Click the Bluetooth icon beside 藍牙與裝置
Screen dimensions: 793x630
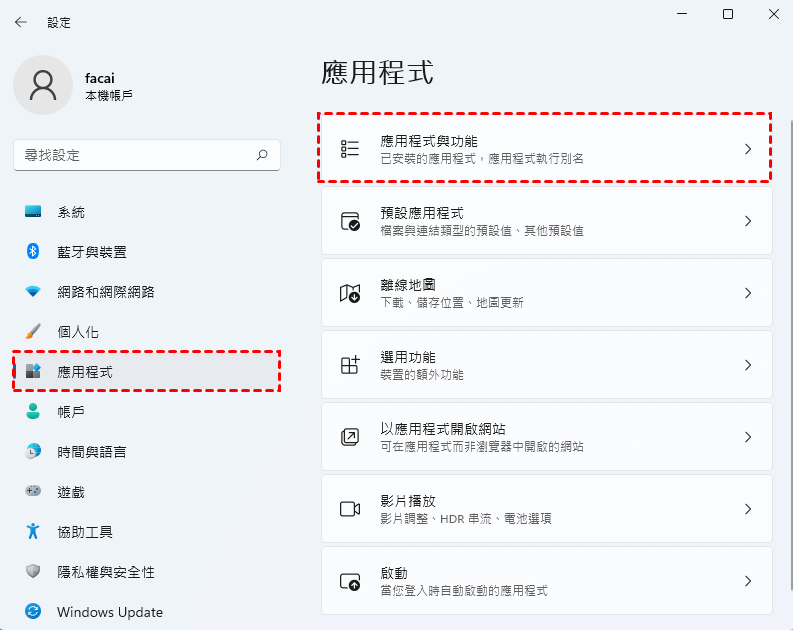point(33,252)
